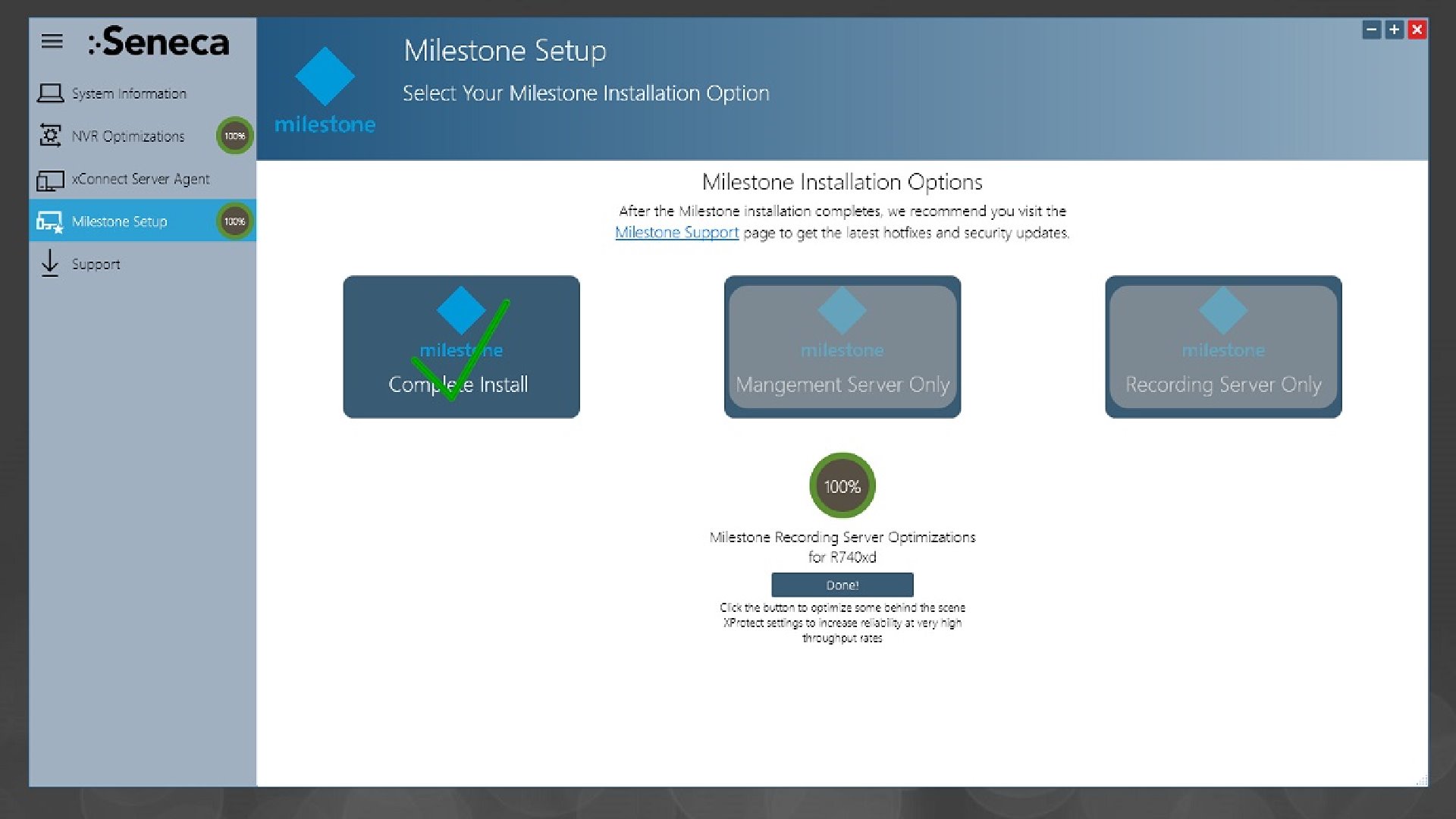The image size is (1456, 819).
Task: Open System Information page
Action: (x=129, y=93)
